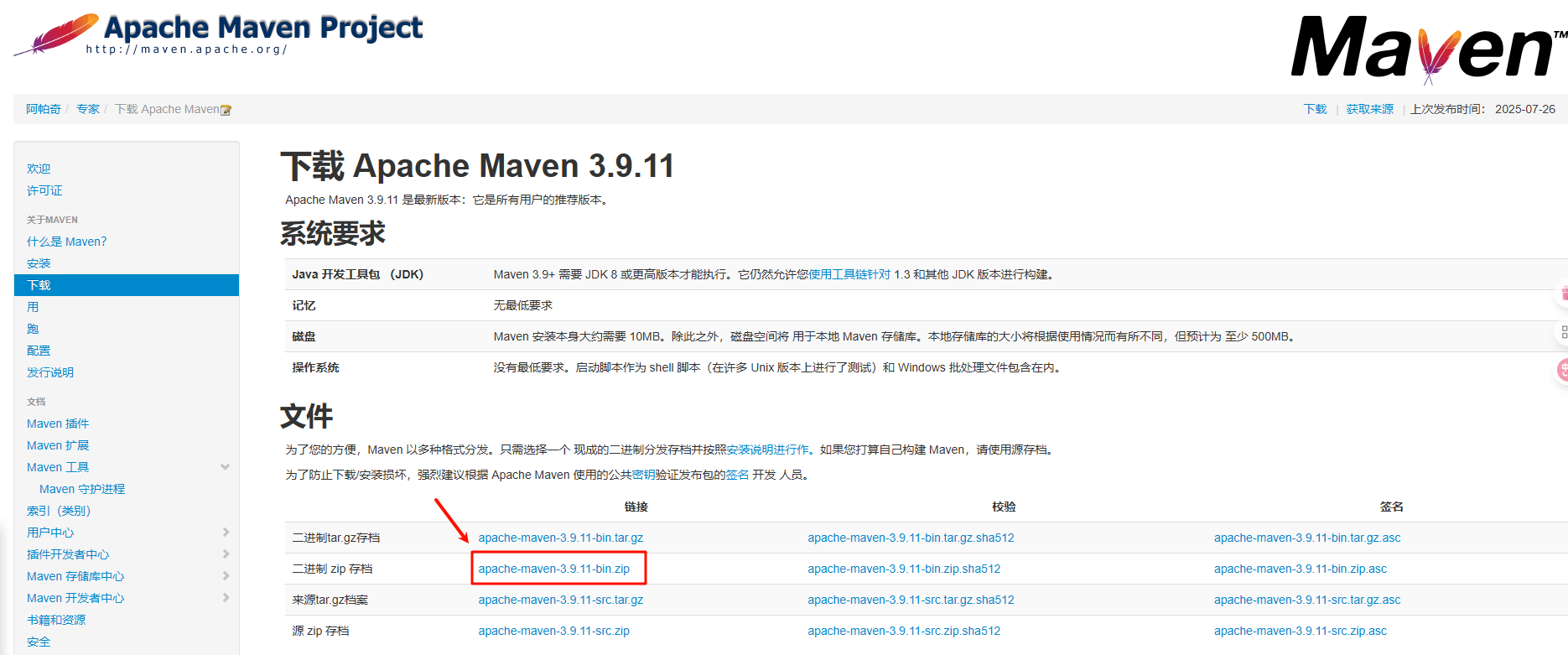Open 配置 in the sidebar menu
1568x655 pixels.
click(x=39, y=351)
